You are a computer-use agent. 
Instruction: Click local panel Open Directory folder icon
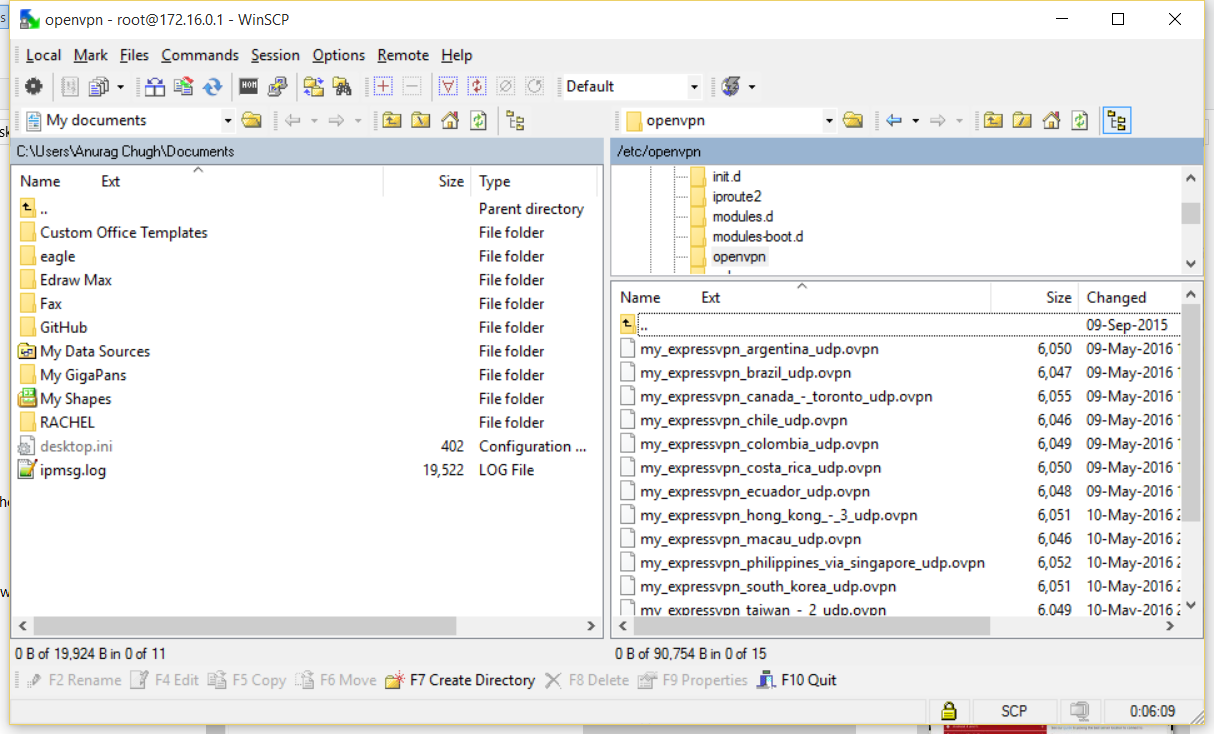point(252,121)
